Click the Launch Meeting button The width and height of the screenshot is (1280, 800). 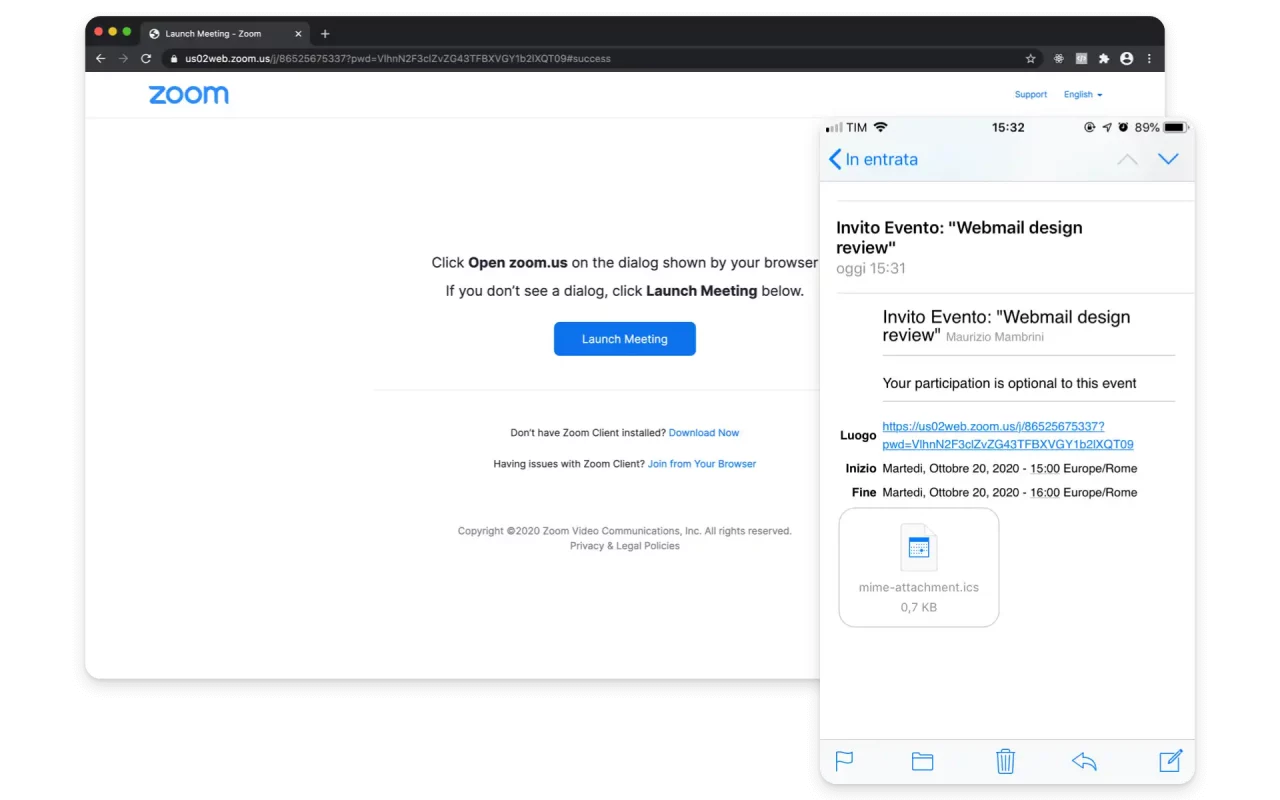point(624,339)
